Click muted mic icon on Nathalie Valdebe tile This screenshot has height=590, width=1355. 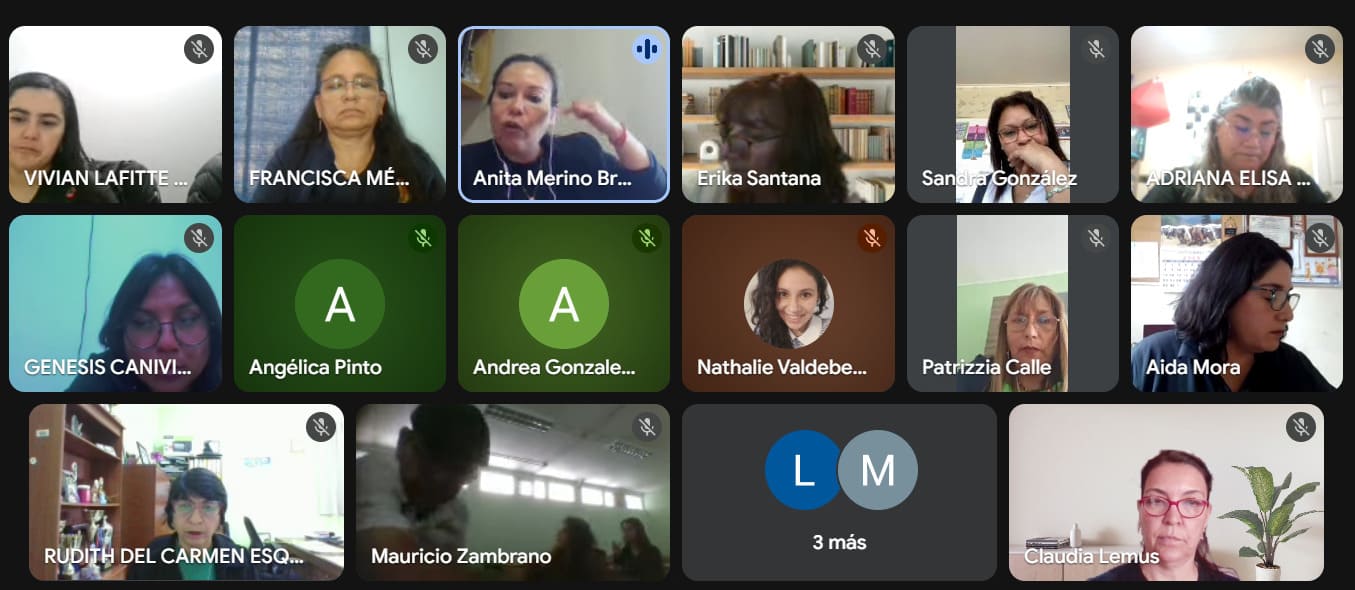(x=872, y=238)
